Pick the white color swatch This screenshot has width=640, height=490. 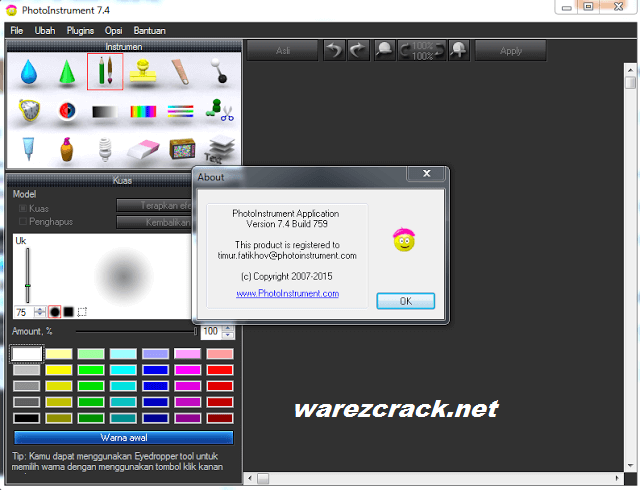click(x=27, y=354)
